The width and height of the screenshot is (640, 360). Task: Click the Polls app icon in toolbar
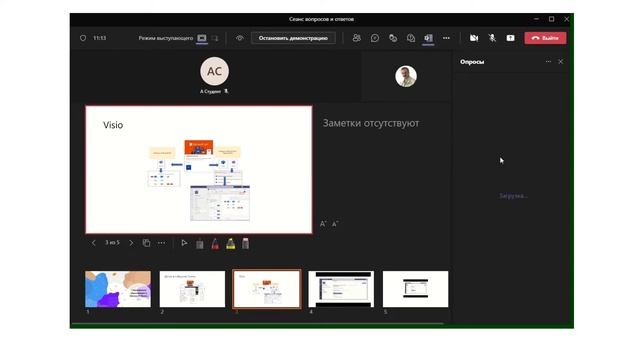click(x=428, y=38)
